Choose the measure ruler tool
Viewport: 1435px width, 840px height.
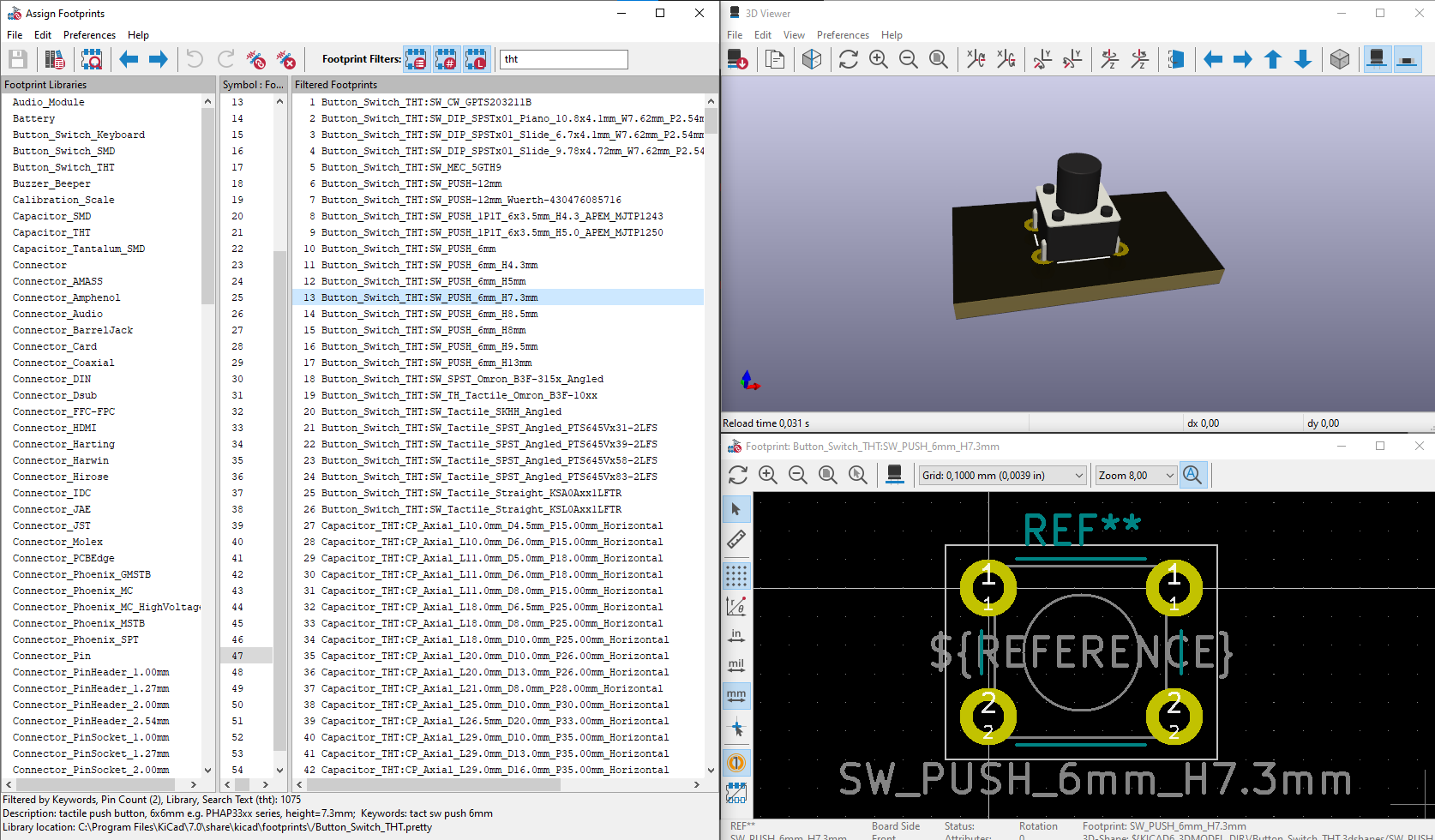pos(736,539)
